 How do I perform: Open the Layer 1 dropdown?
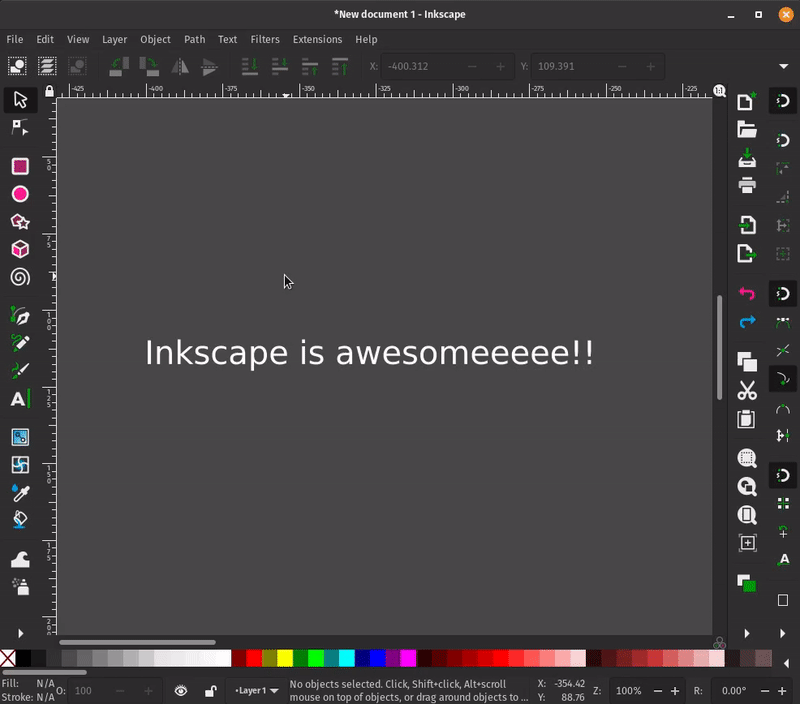point(256,690)
